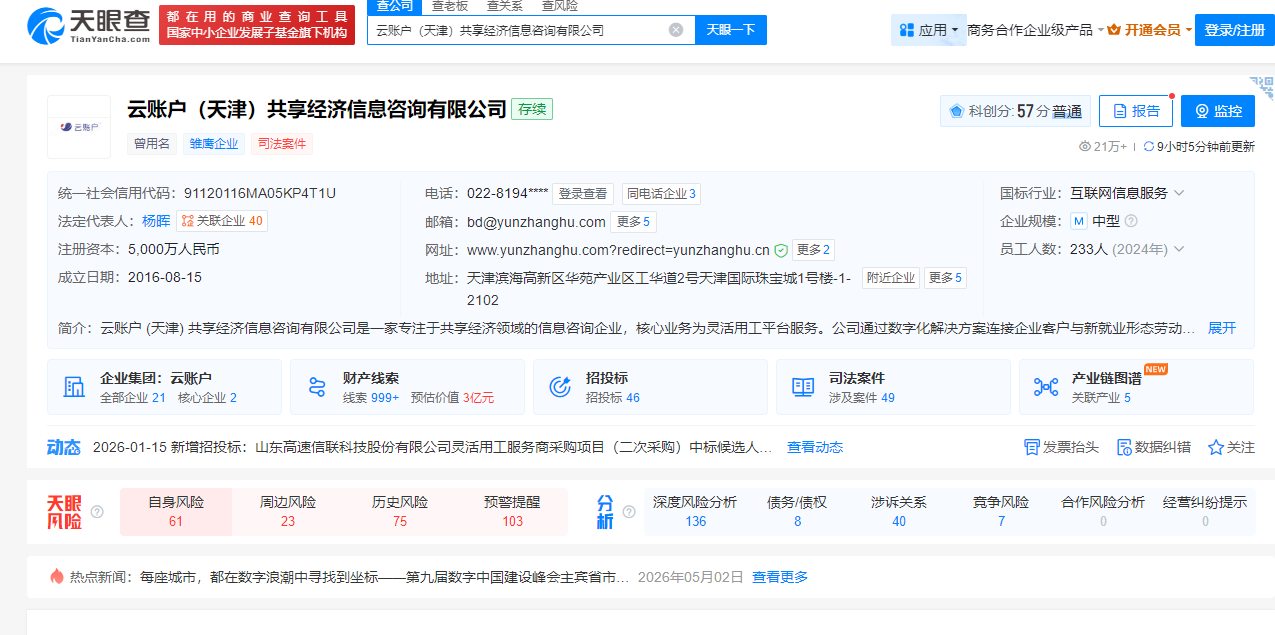Select the 周边风险 23 tab
The width and height of the screenshot is (1275, 635).
point(288,511)
